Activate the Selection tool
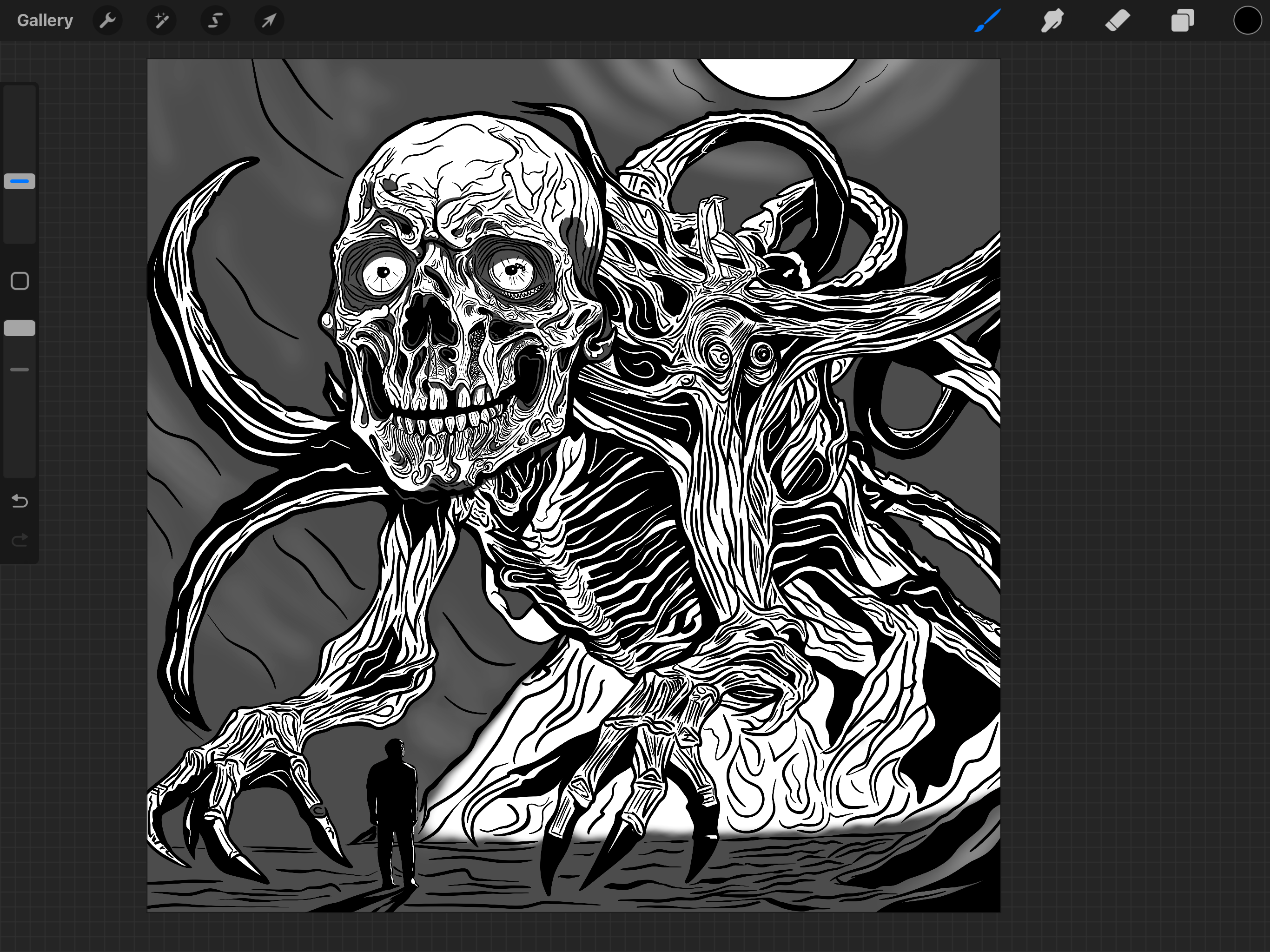This screenshot has height=952, width=1270. pyautogui.click(x=215, y=20)
